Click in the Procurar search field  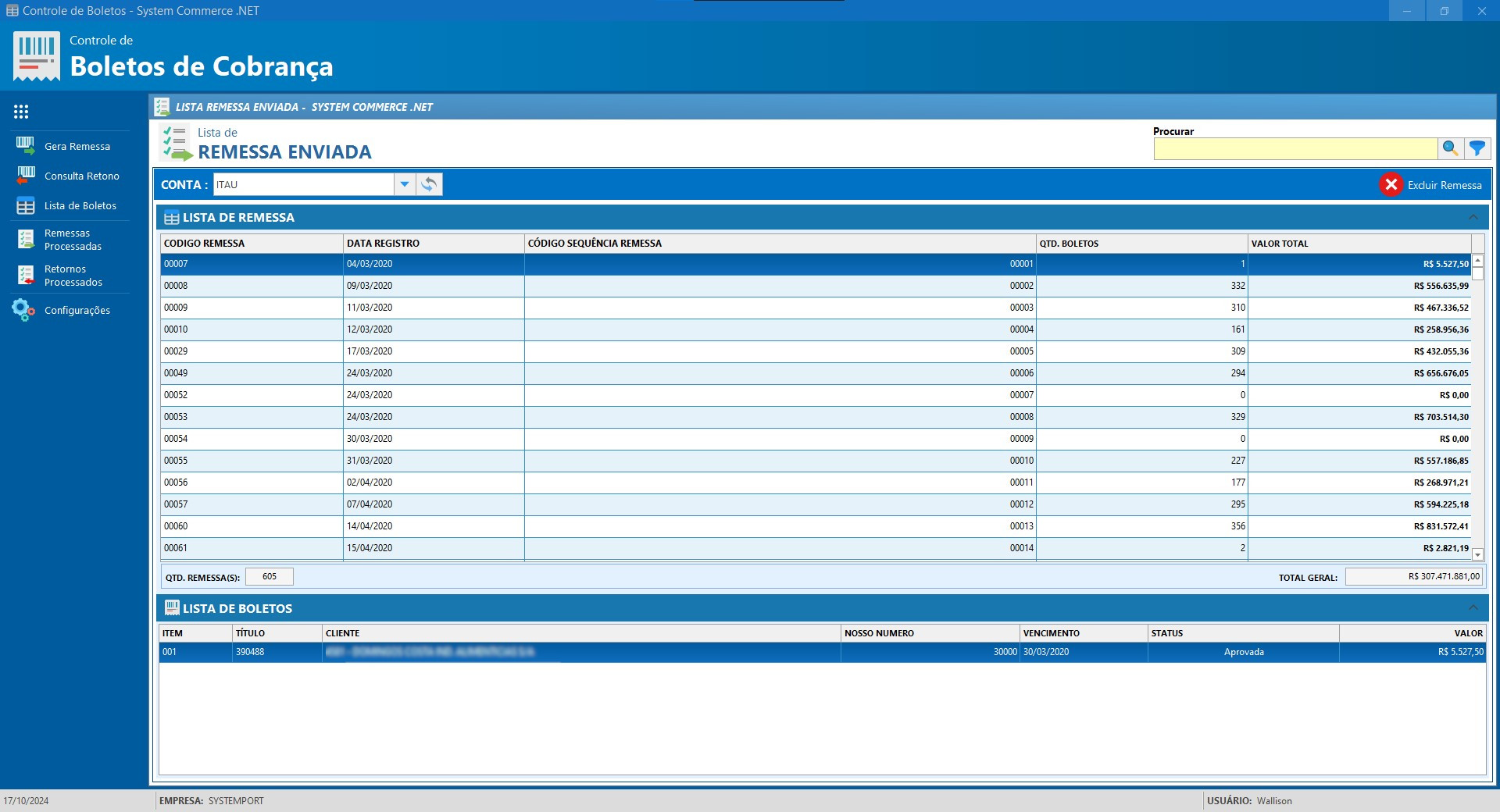coord(1295,149)
